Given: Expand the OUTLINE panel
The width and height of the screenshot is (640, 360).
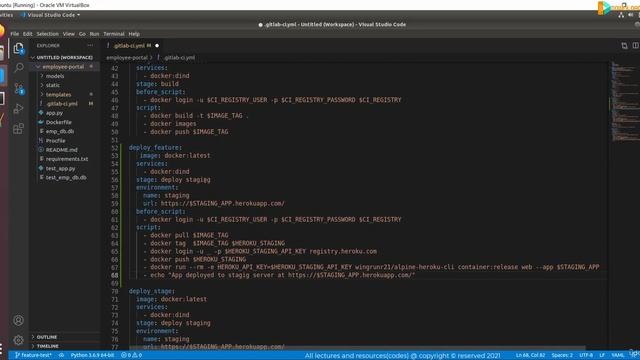Looking at the screenshot, I should click(x=47, y=337).
